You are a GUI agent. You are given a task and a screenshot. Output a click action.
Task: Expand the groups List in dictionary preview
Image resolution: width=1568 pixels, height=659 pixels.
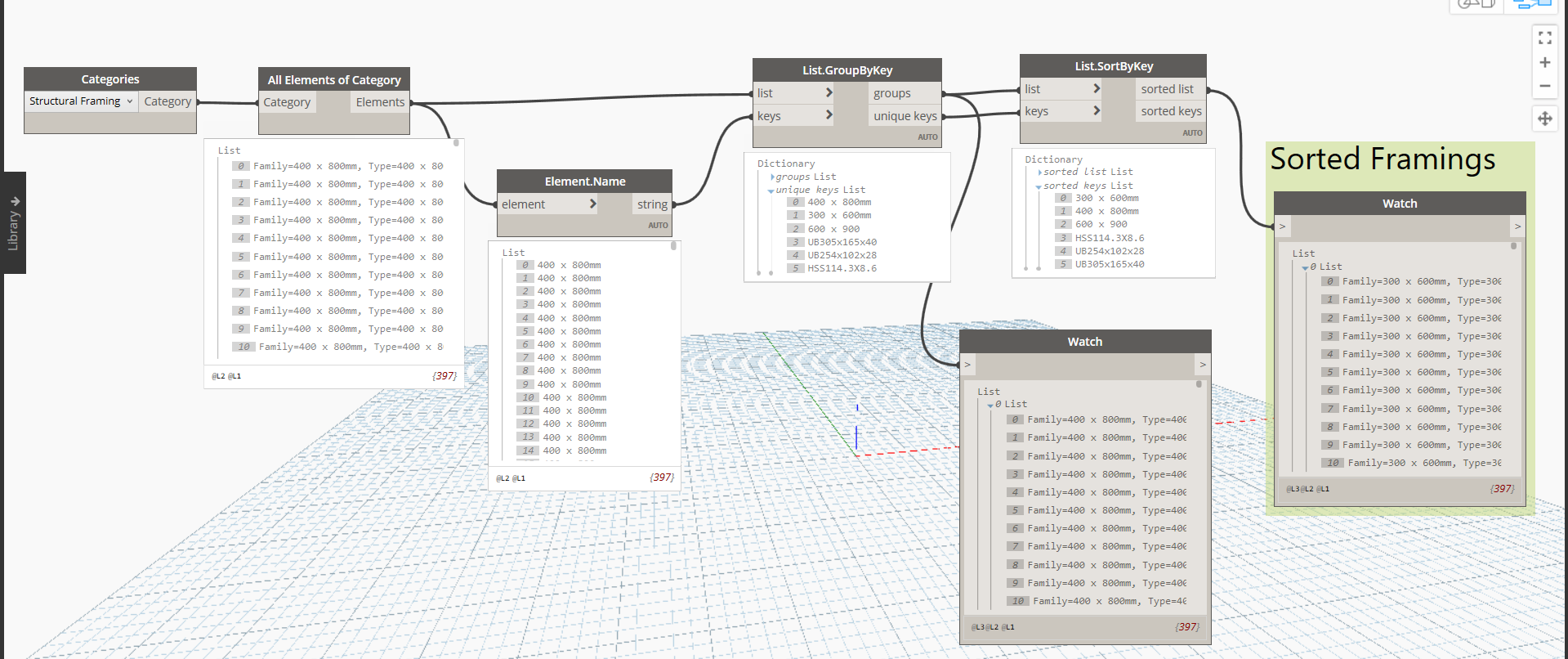(772, 177)
